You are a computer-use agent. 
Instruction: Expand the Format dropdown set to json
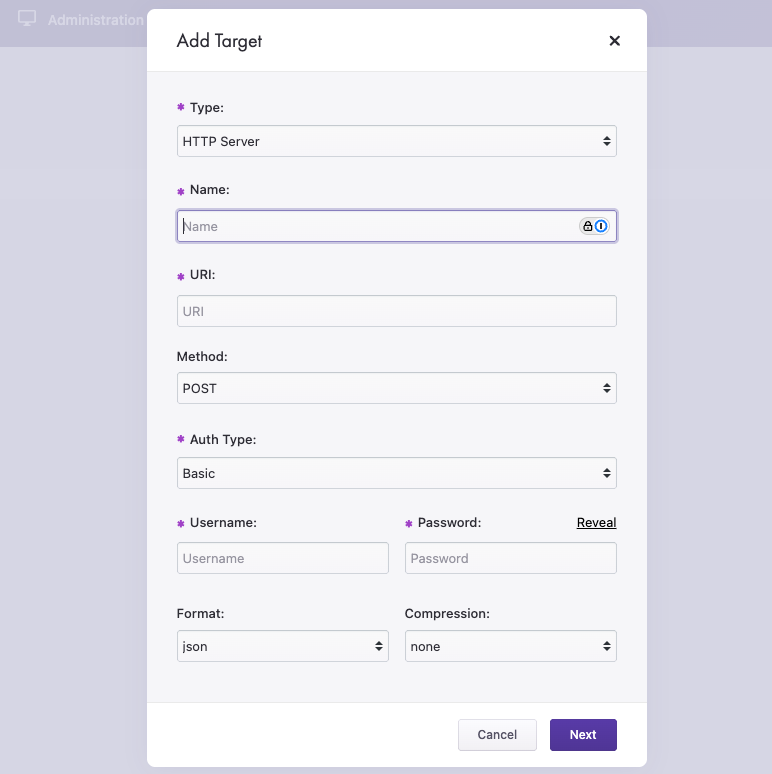(282, 646)
